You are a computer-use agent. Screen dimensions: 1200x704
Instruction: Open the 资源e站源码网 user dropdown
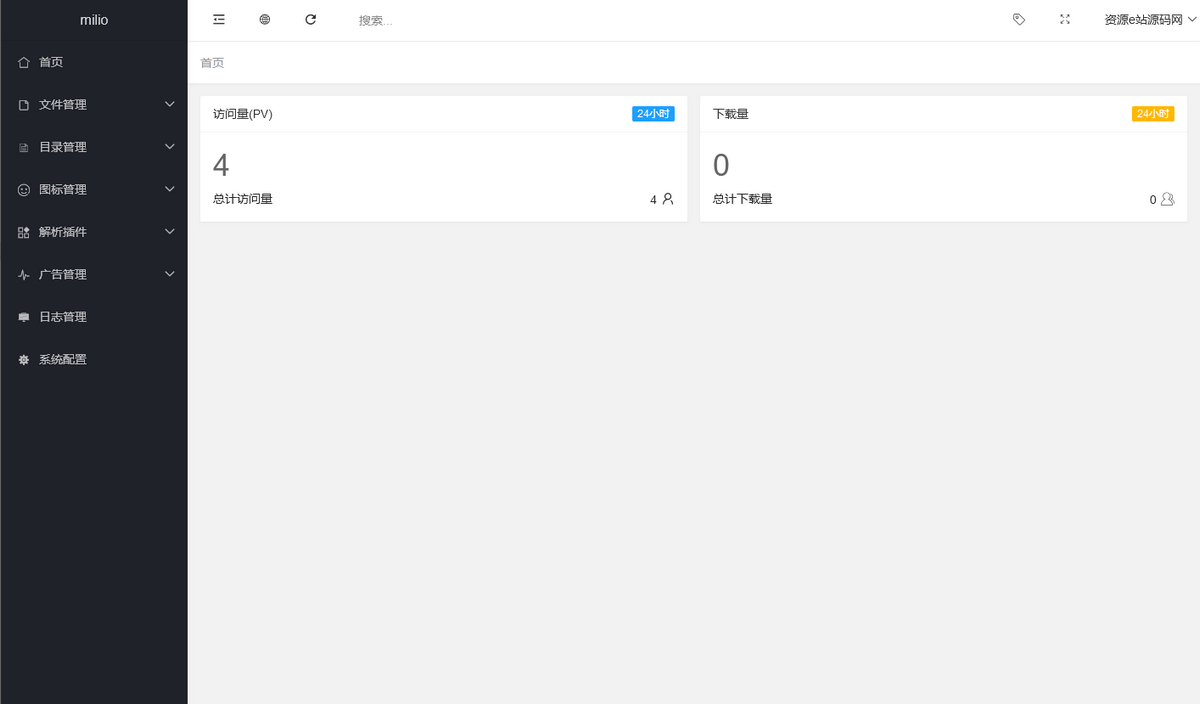click(1150, 20)
